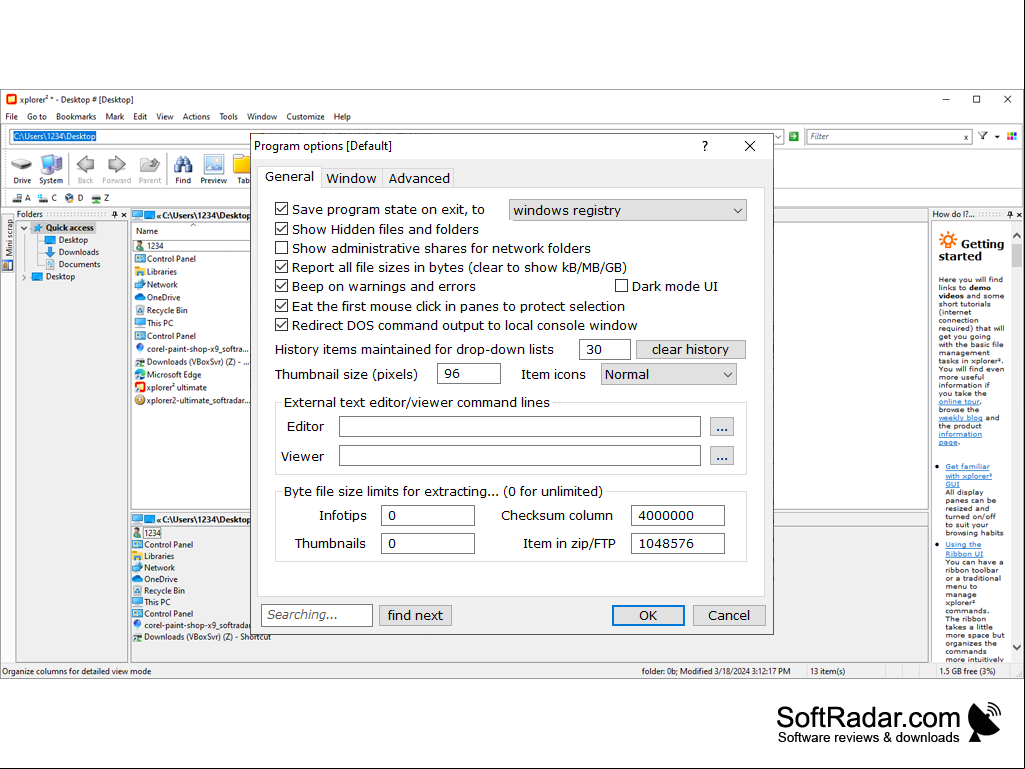The width and height of the screenshot is (1025, 769).
Task: Disable Beep on warnings and errors
Action: [x=282, y=286]
